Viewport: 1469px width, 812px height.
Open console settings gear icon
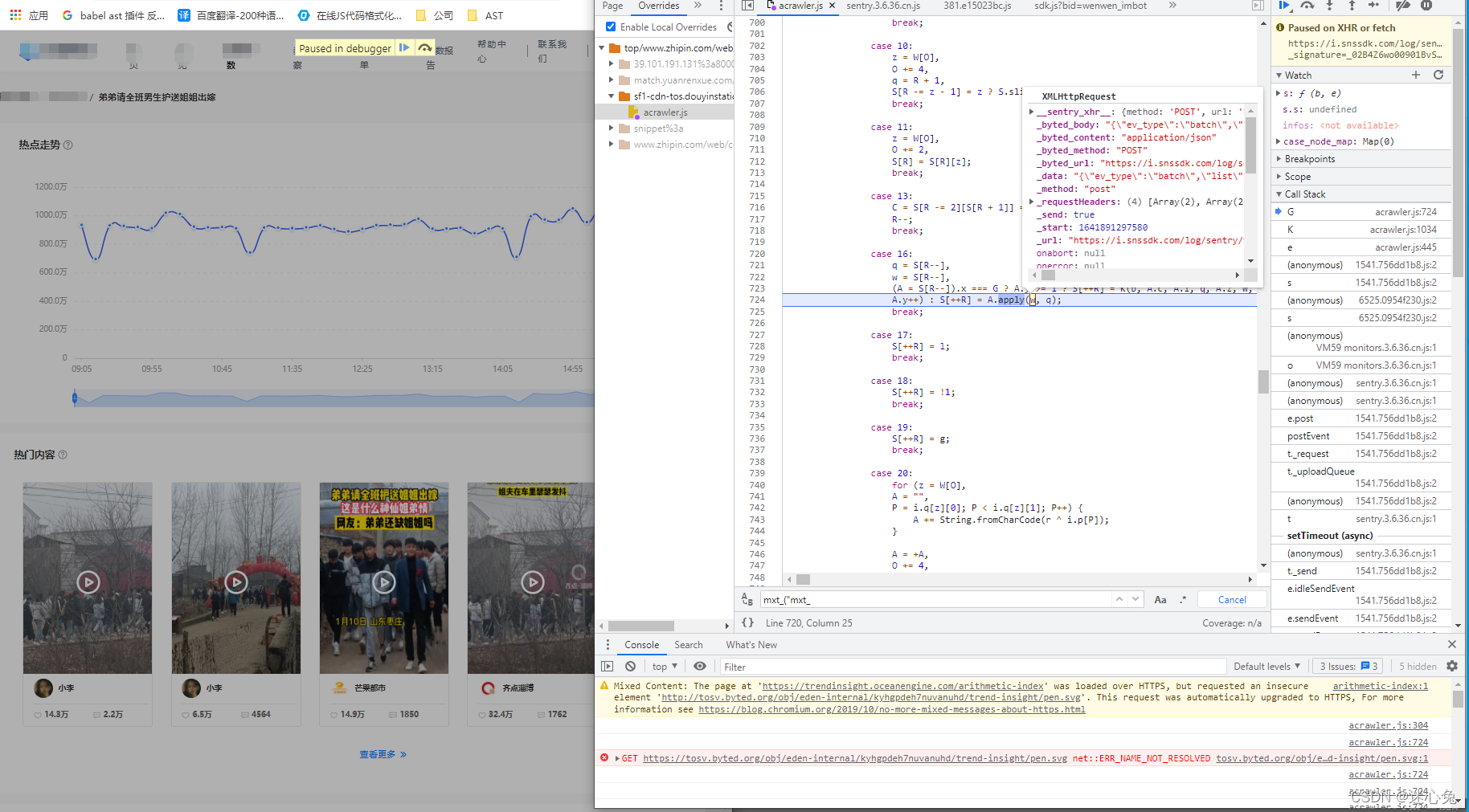click(x=1452, y=666)
